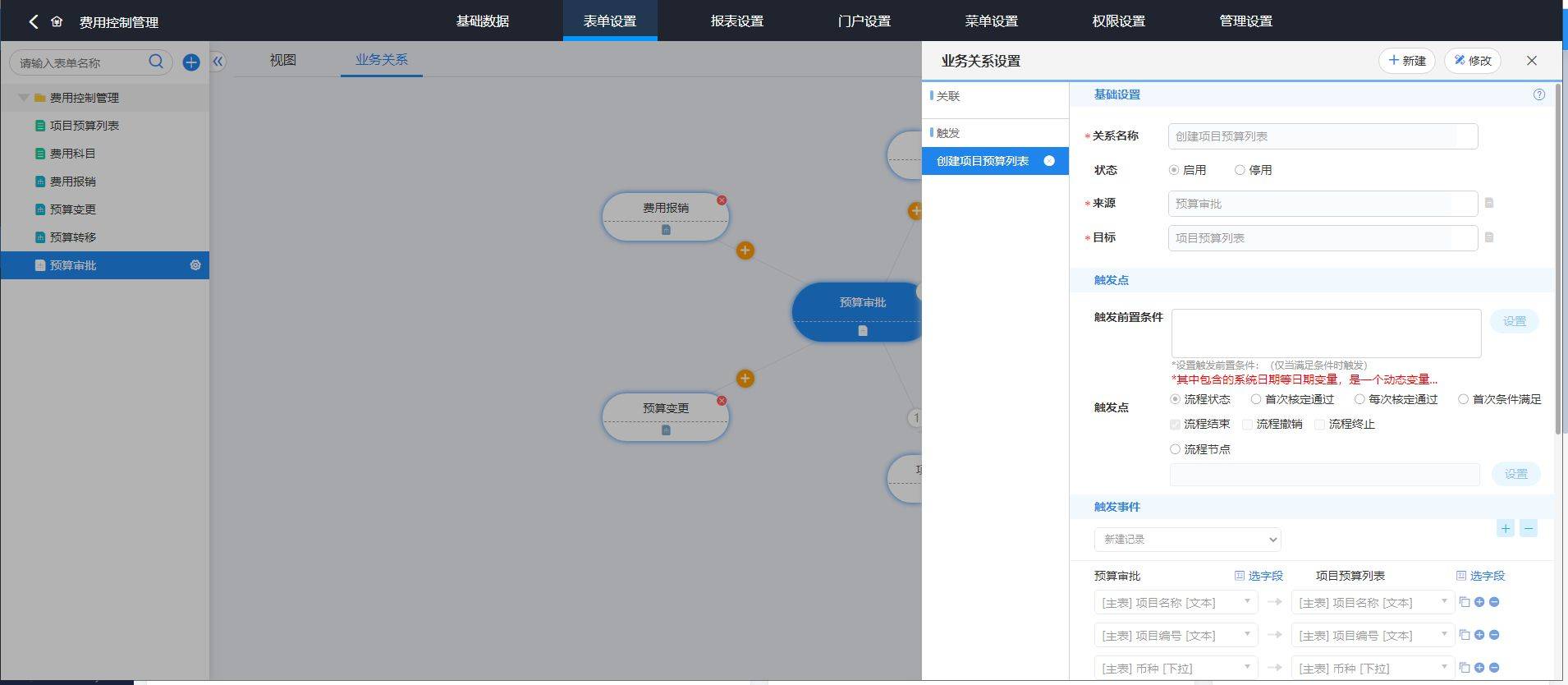Remove the 预算变更 node with red X
The height and width of the screenshot is (685, 1568).
coord(722,401)
